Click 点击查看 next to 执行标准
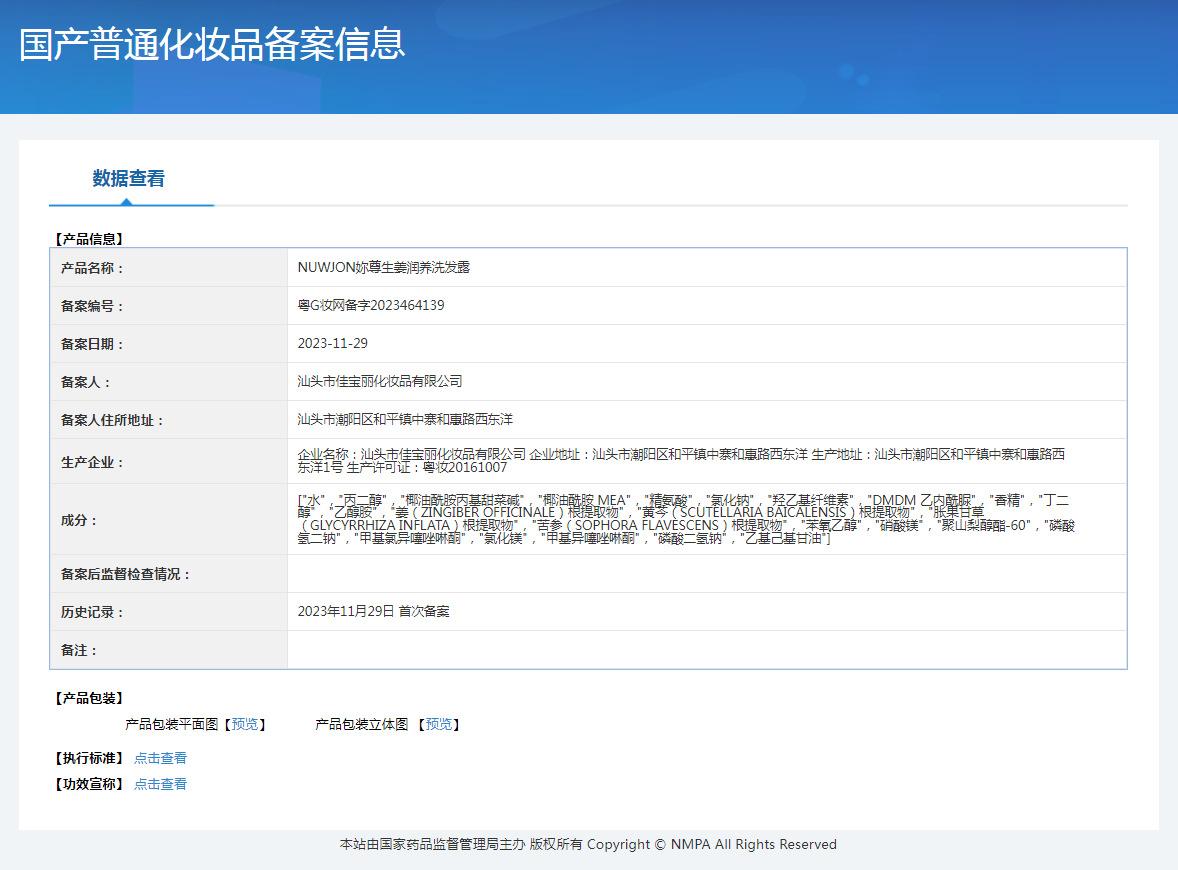The height and width of the screenshot is (870, 1178). (x=160, y=758)
